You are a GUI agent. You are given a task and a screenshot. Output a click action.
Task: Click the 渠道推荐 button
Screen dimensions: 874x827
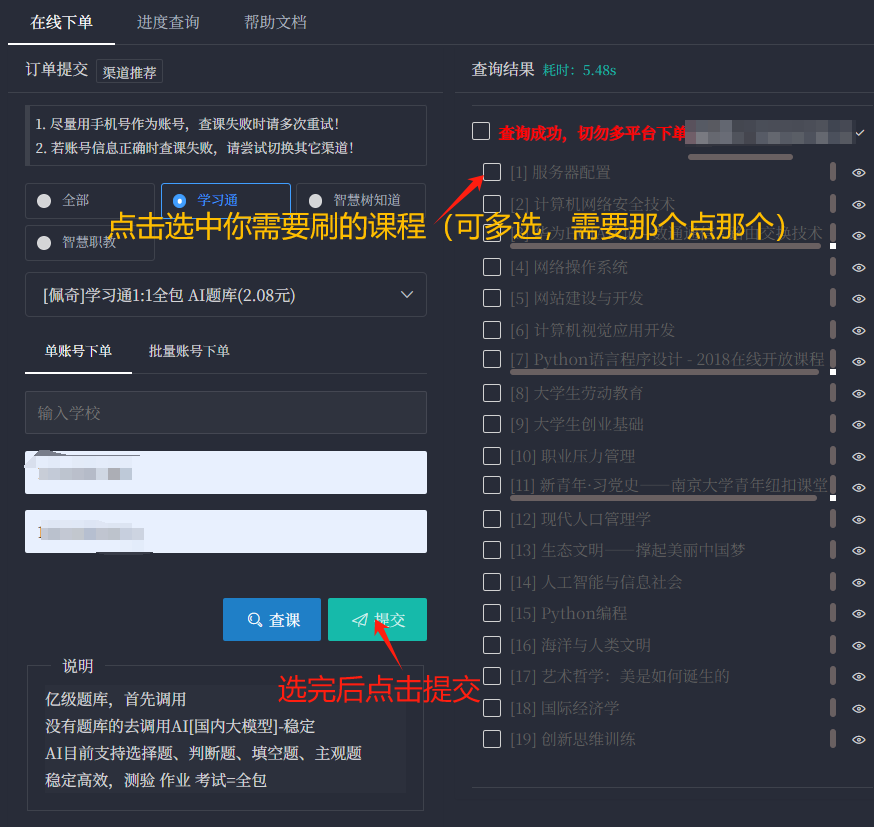tap(129, 72)
